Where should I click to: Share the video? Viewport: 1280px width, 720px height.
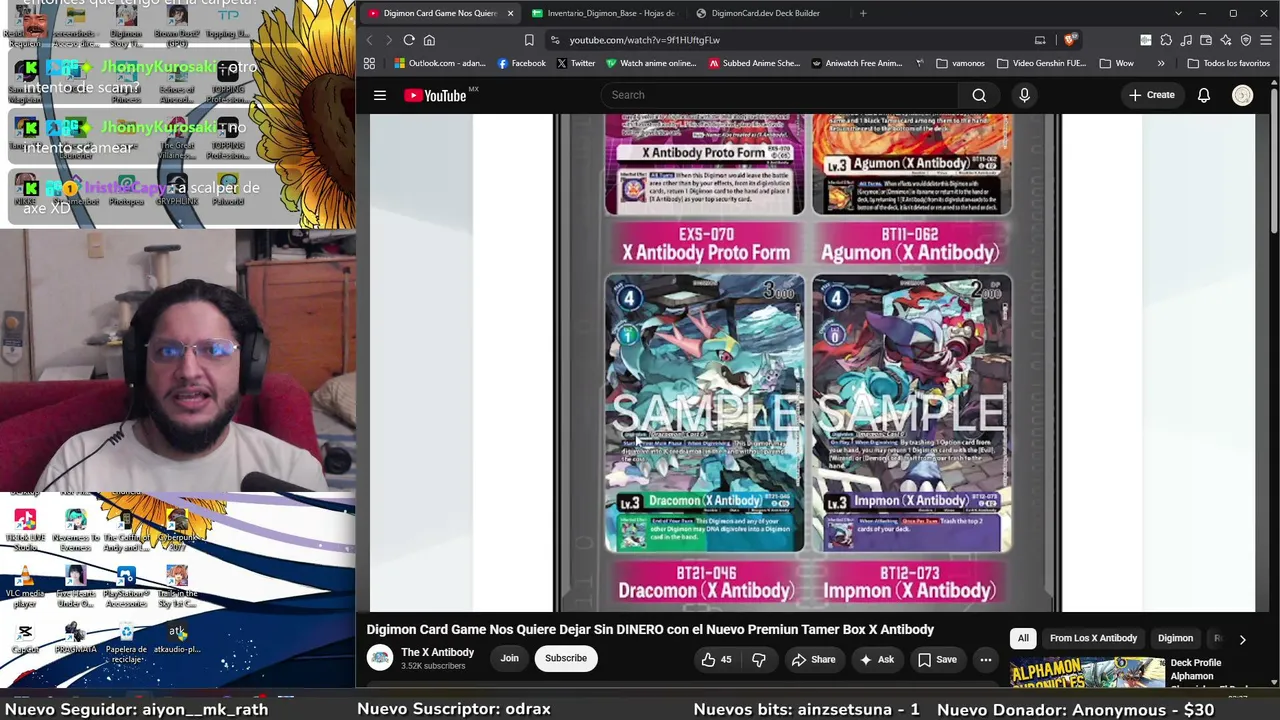coord(813,659)
